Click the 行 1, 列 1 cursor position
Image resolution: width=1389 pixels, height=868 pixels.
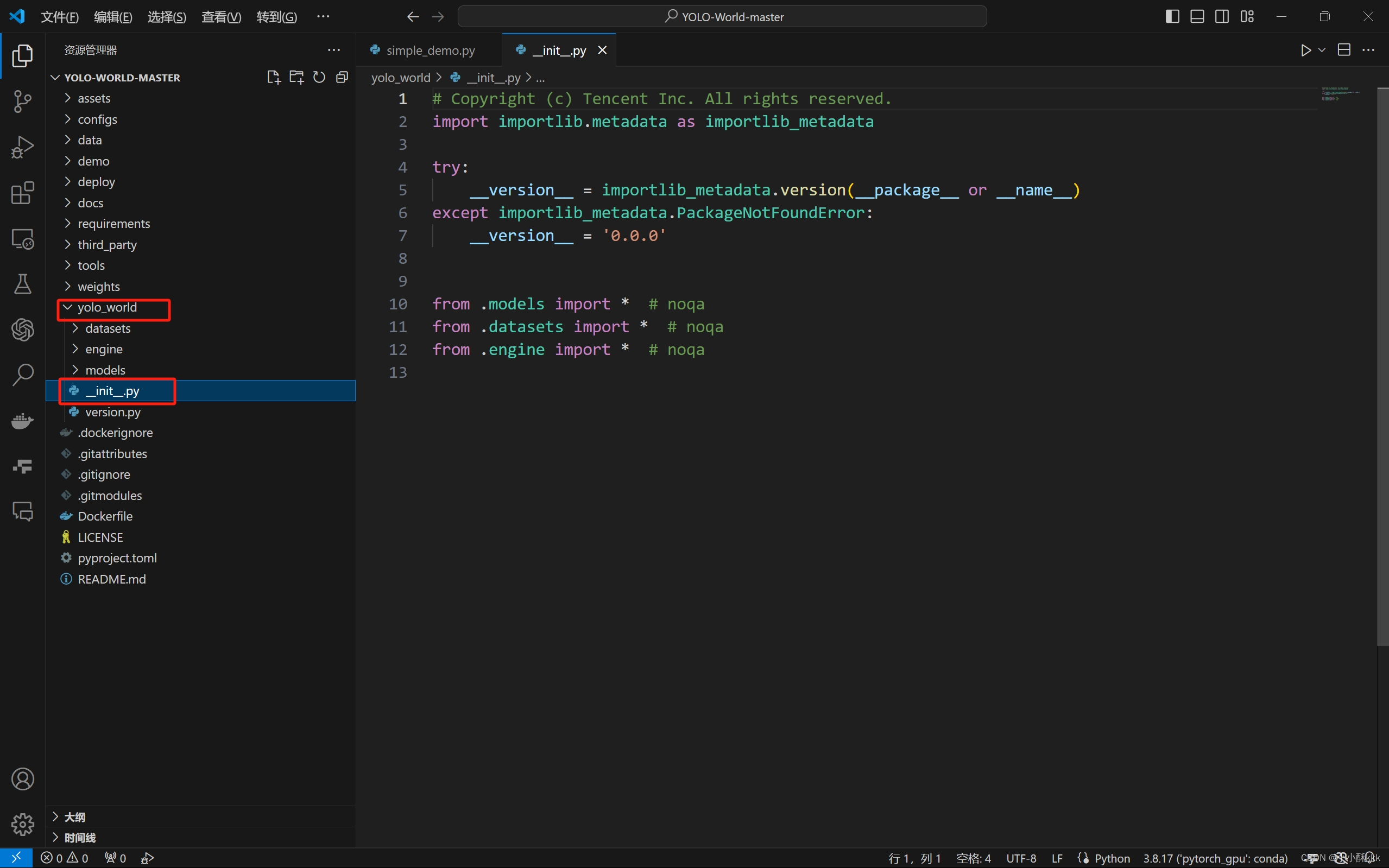(x=915, y=858)
